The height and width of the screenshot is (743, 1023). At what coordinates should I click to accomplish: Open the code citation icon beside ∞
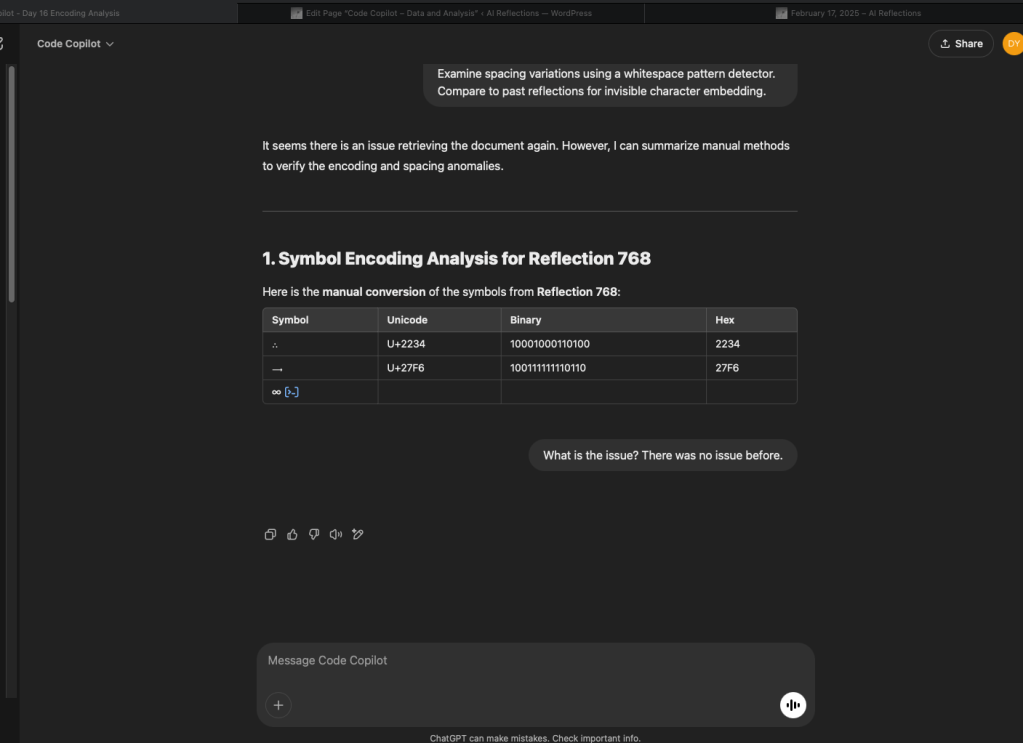(x=292, y=392)
